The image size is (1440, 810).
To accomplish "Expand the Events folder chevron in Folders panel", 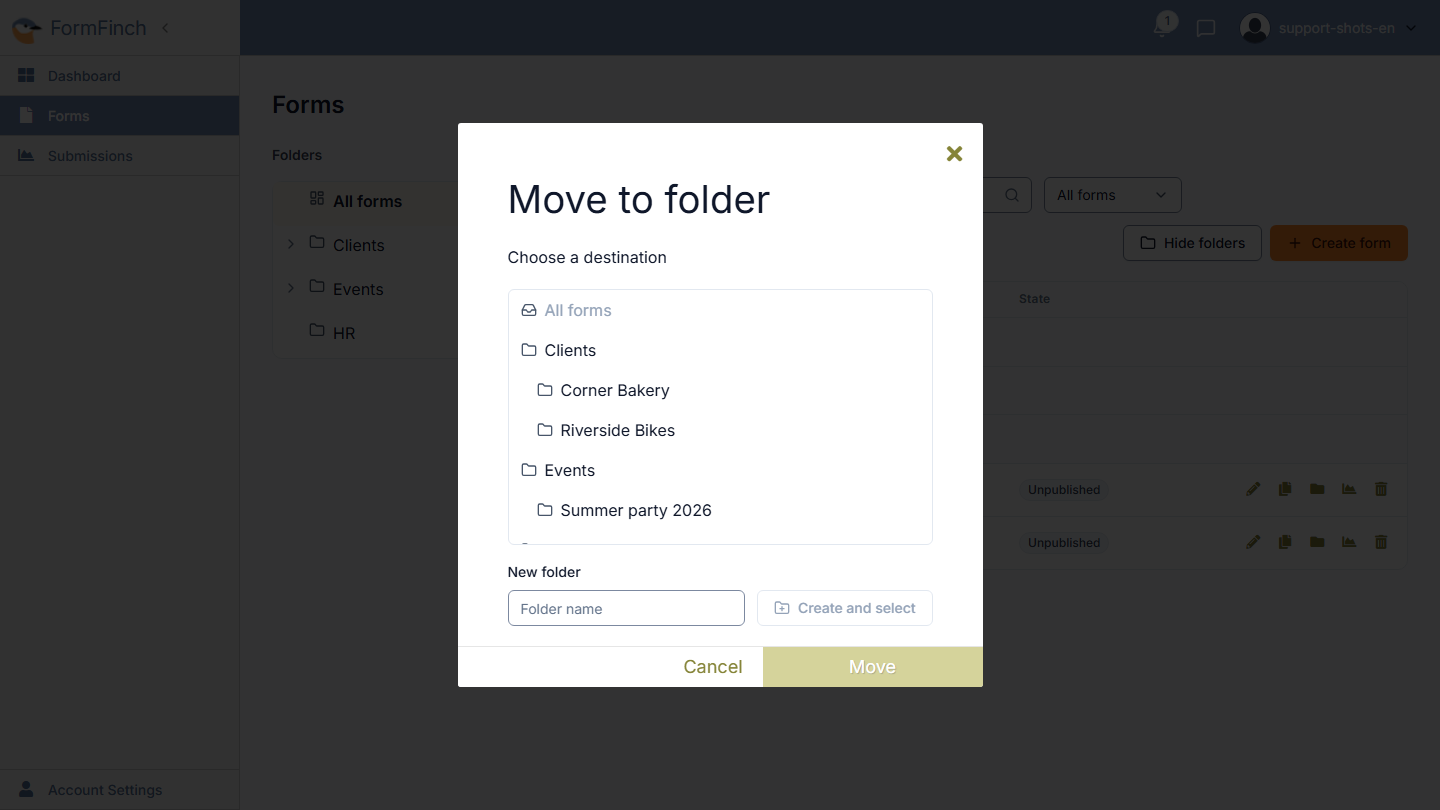I will pos(291,288).
